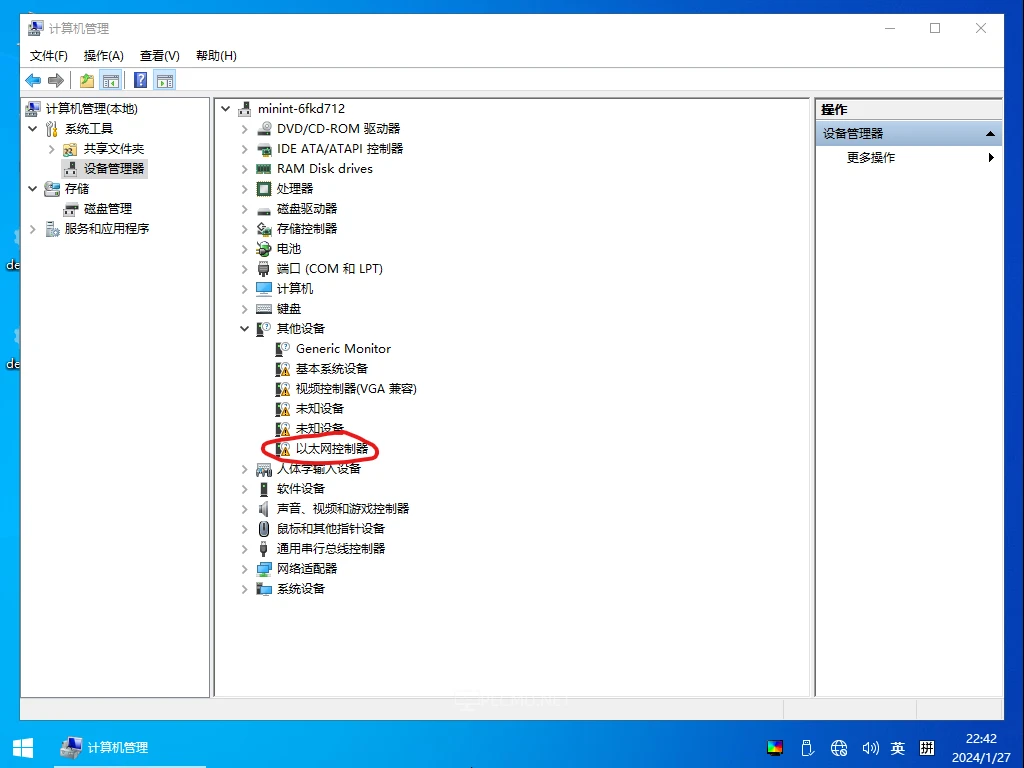
Task: Click the Windows Start button
Action: click(23, 748)
